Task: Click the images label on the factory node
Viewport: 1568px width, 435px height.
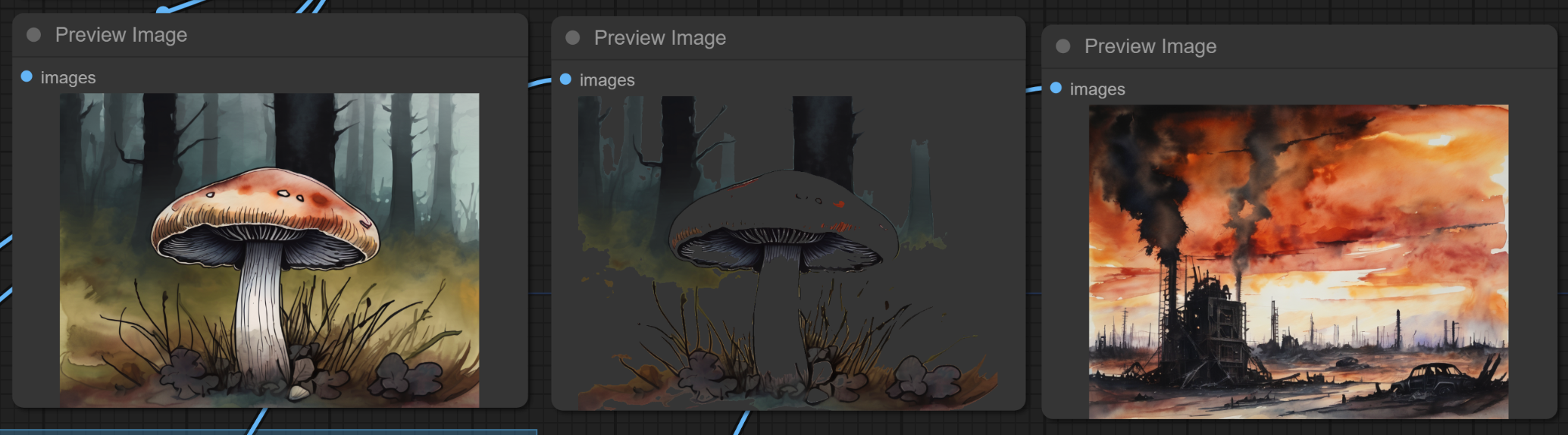Action: pyautogui.click(x=1097, y=89)
